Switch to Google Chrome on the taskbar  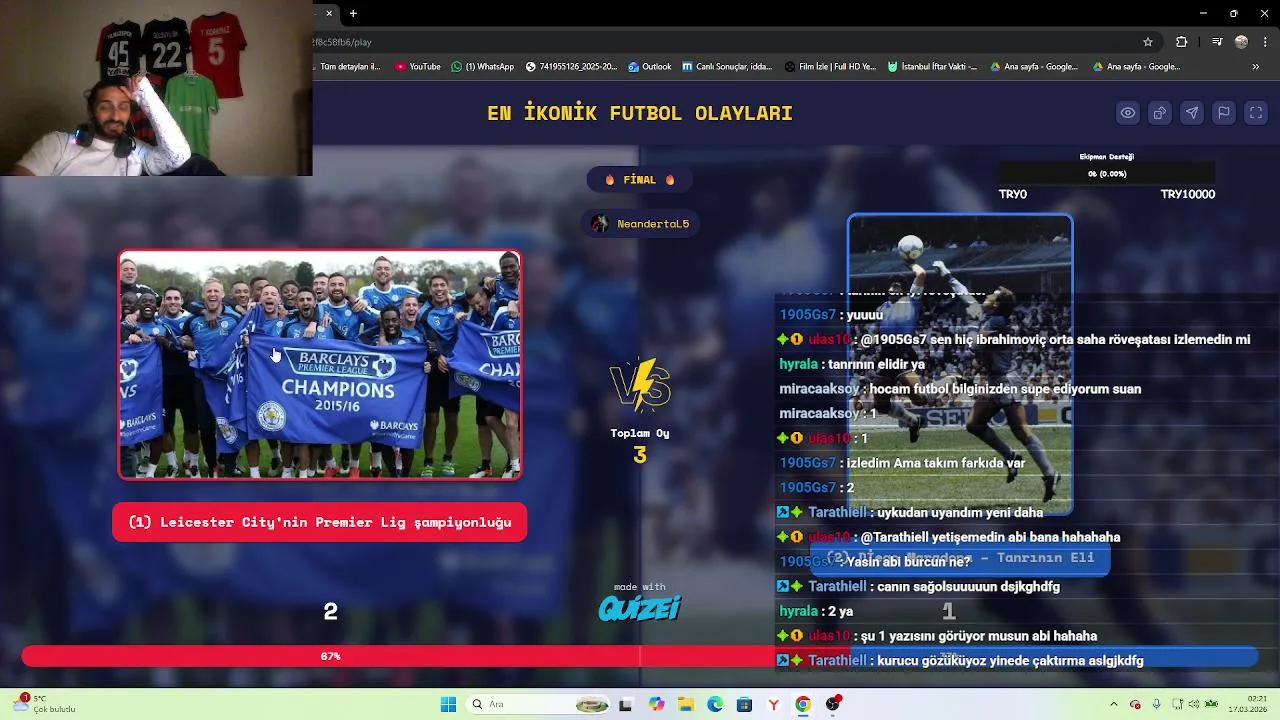[802, 705]
